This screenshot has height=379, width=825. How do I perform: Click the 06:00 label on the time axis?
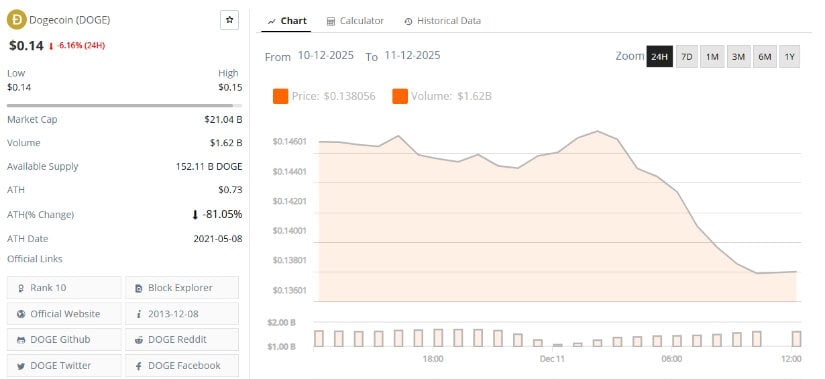(x=672, y=358)
